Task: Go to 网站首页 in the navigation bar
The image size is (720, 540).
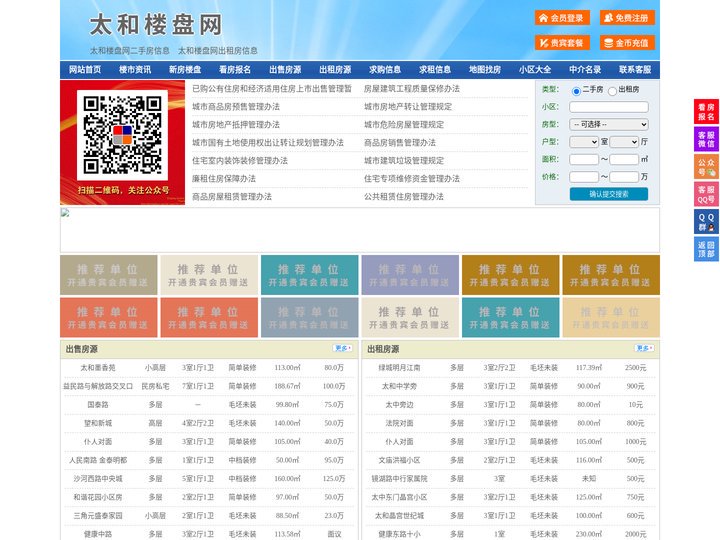Action: click(85, 70)
